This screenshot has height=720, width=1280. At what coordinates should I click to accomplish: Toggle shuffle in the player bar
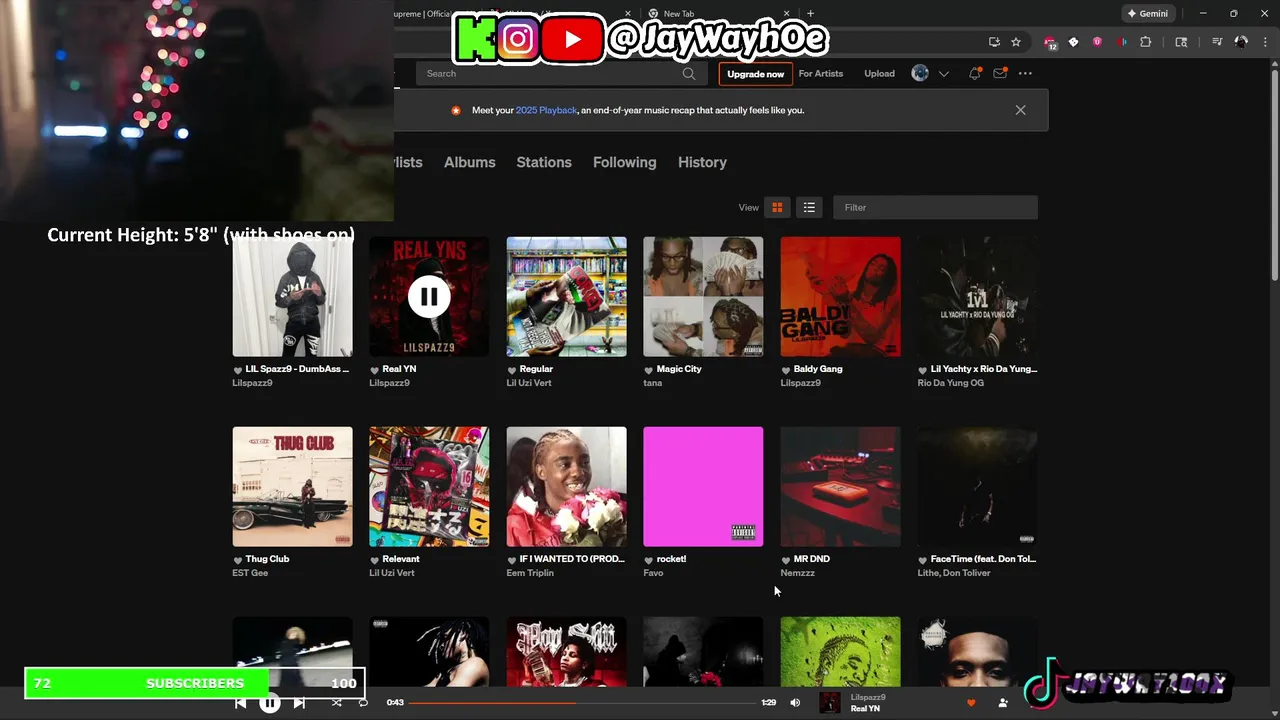point(337,703)
